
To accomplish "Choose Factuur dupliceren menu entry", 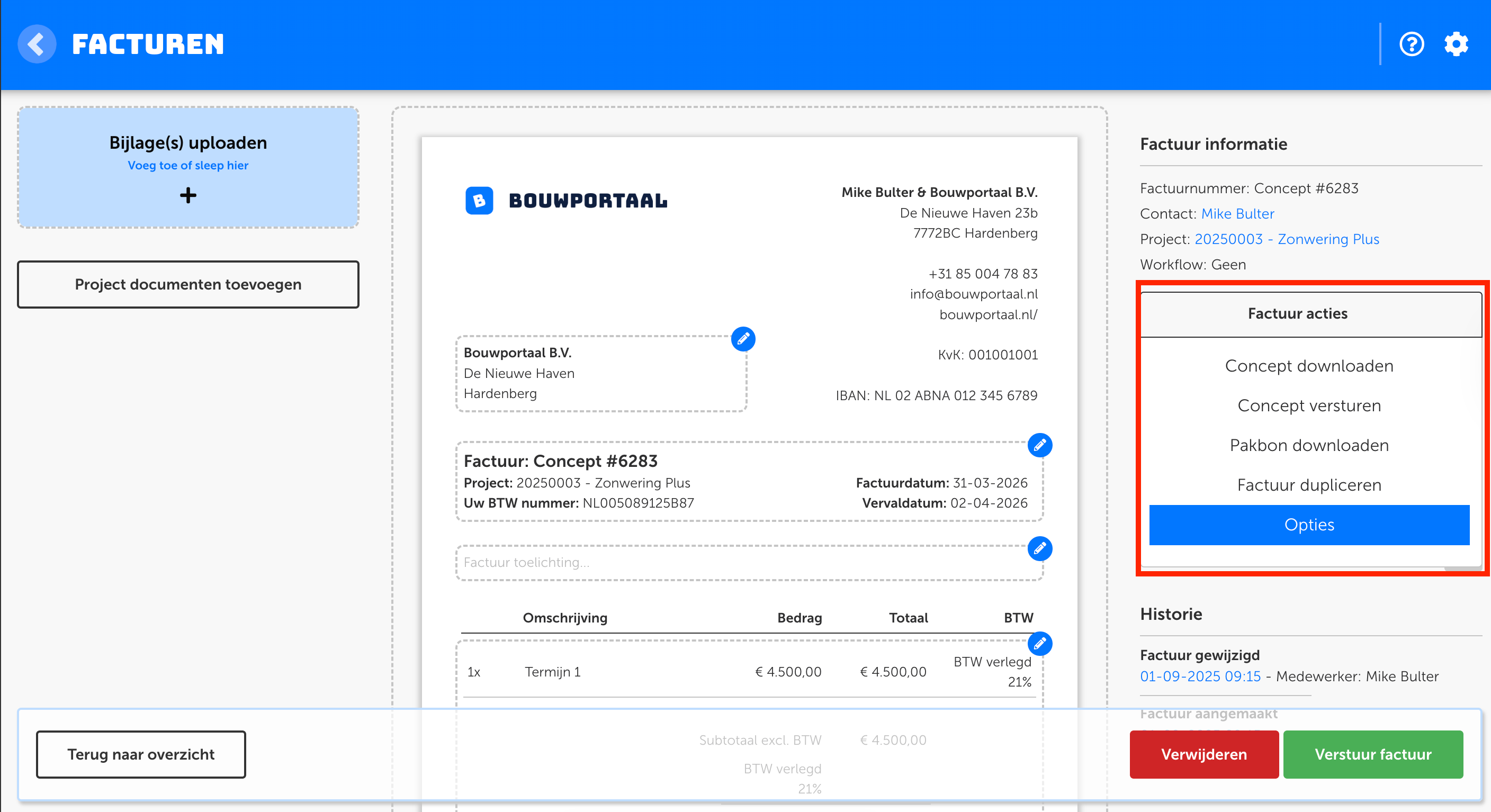I will [1309, 485].
